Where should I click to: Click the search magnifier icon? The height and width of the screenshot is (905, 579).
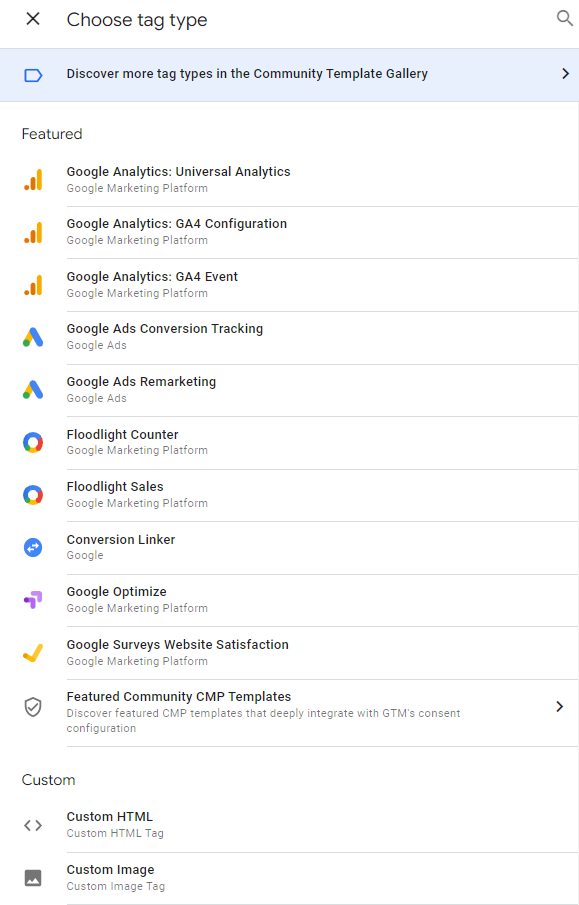[565, 18]
